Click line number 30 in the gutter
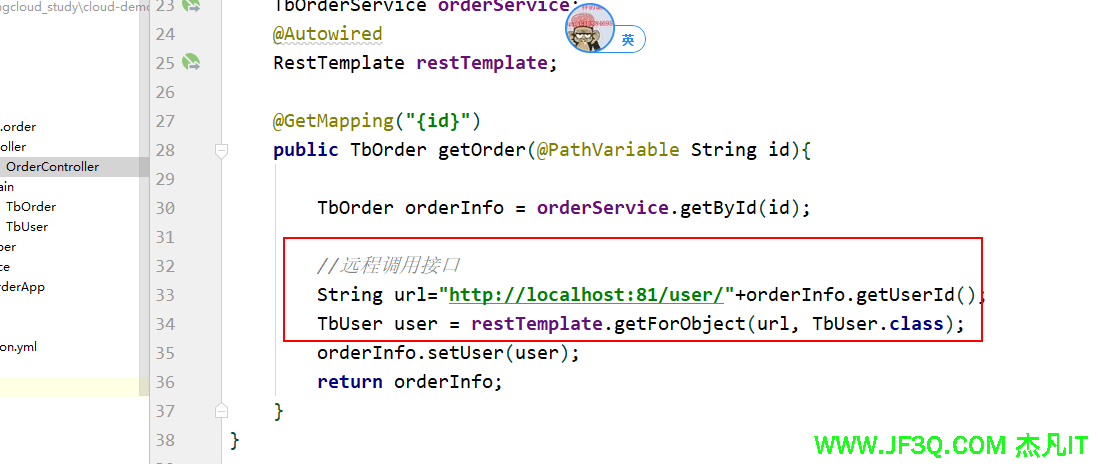This screenshot has width=1098, height=464. pos(164,208)
